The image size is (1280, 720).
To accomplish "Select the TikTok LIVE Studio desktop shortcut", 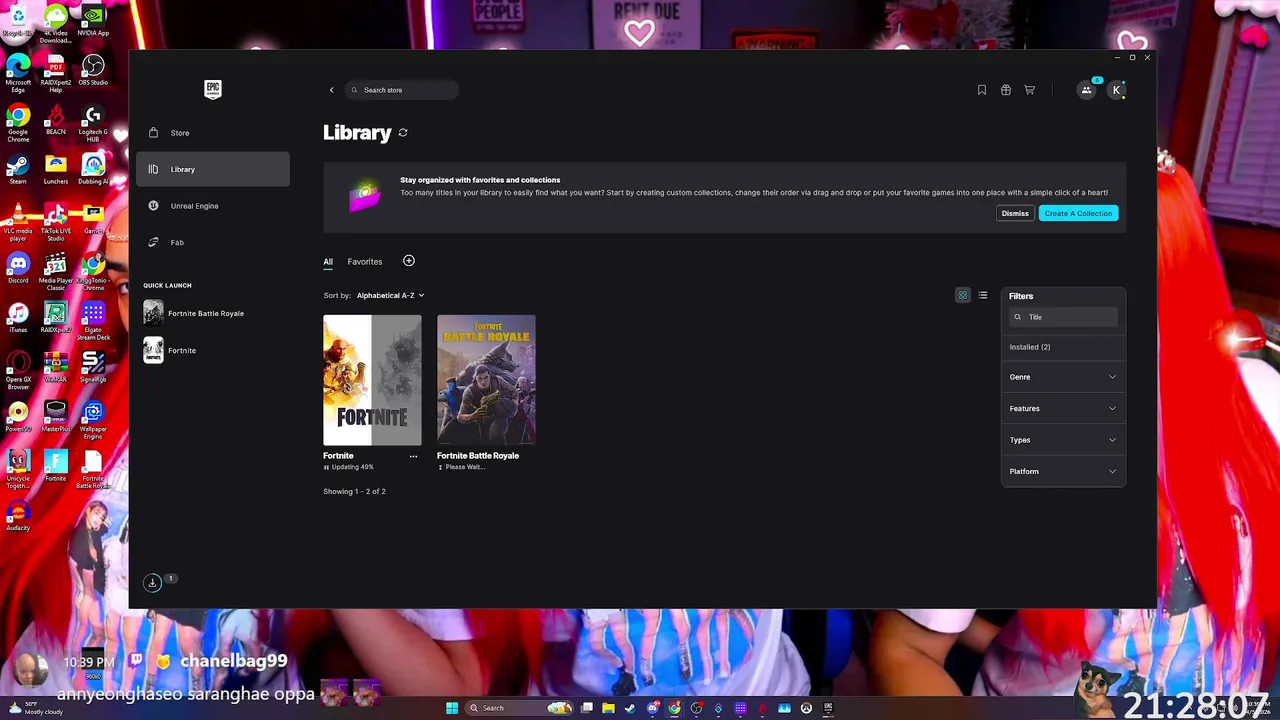I will coord(55,222).
